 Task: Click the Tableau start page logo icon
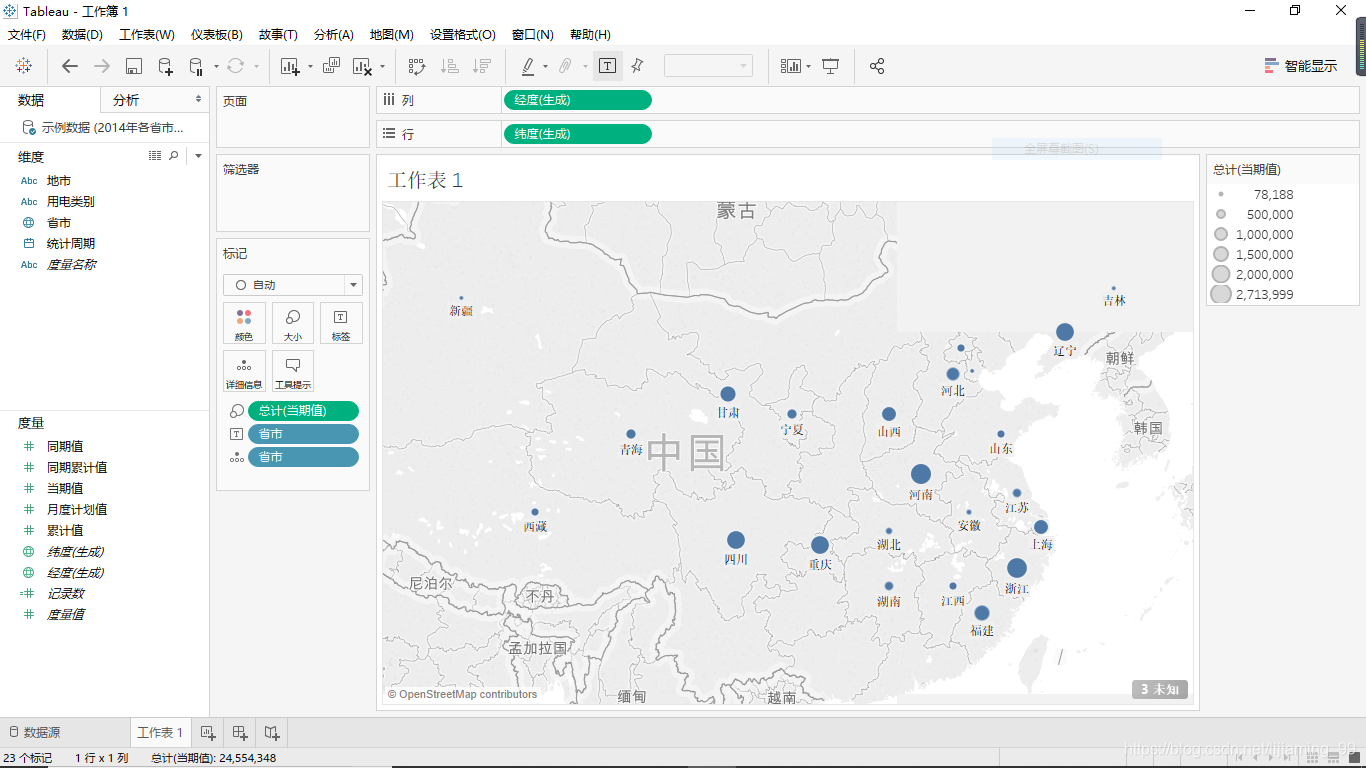click(23, 66)
